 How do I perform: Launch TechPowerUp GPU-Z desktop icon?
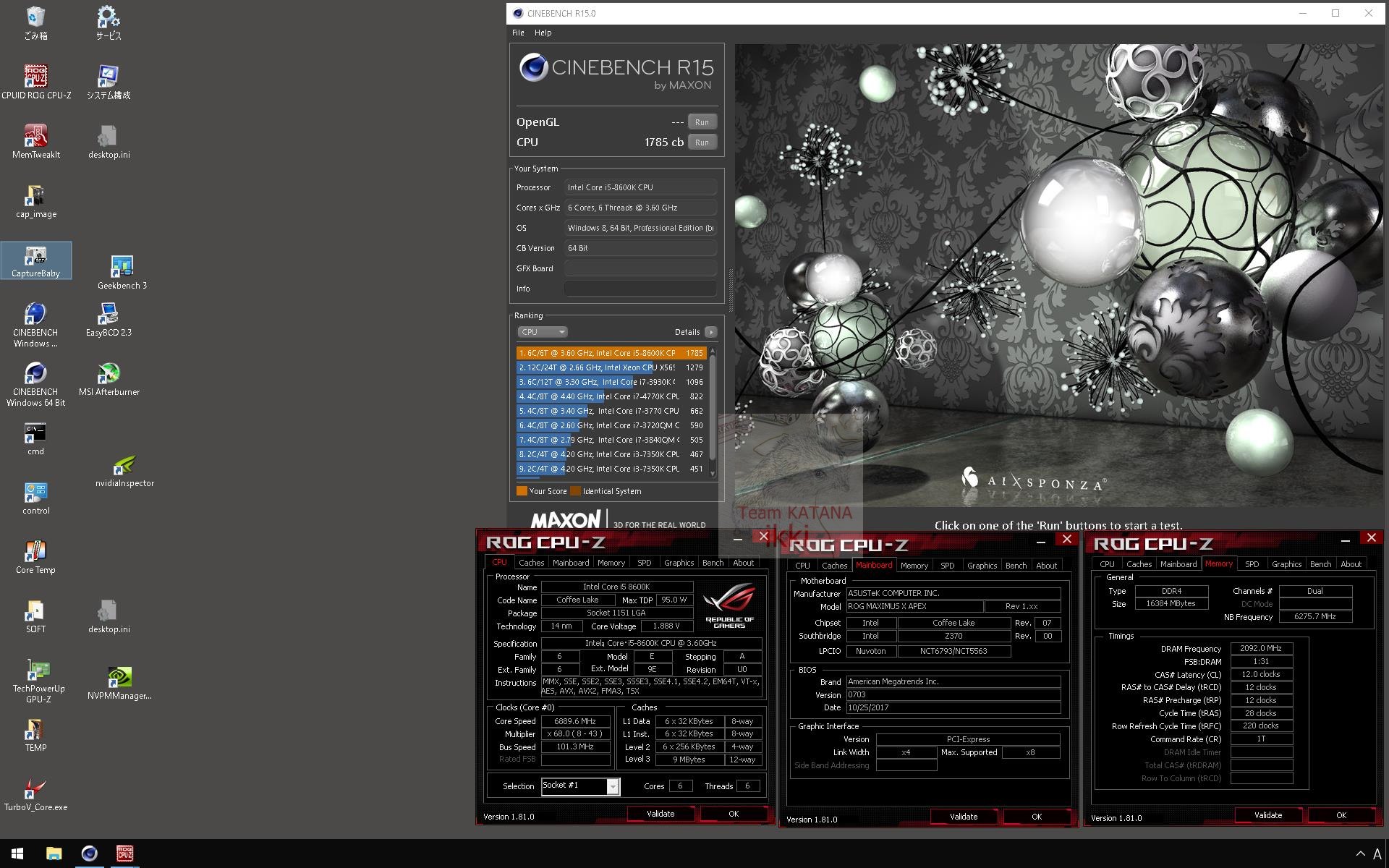(x=38, y=681)
